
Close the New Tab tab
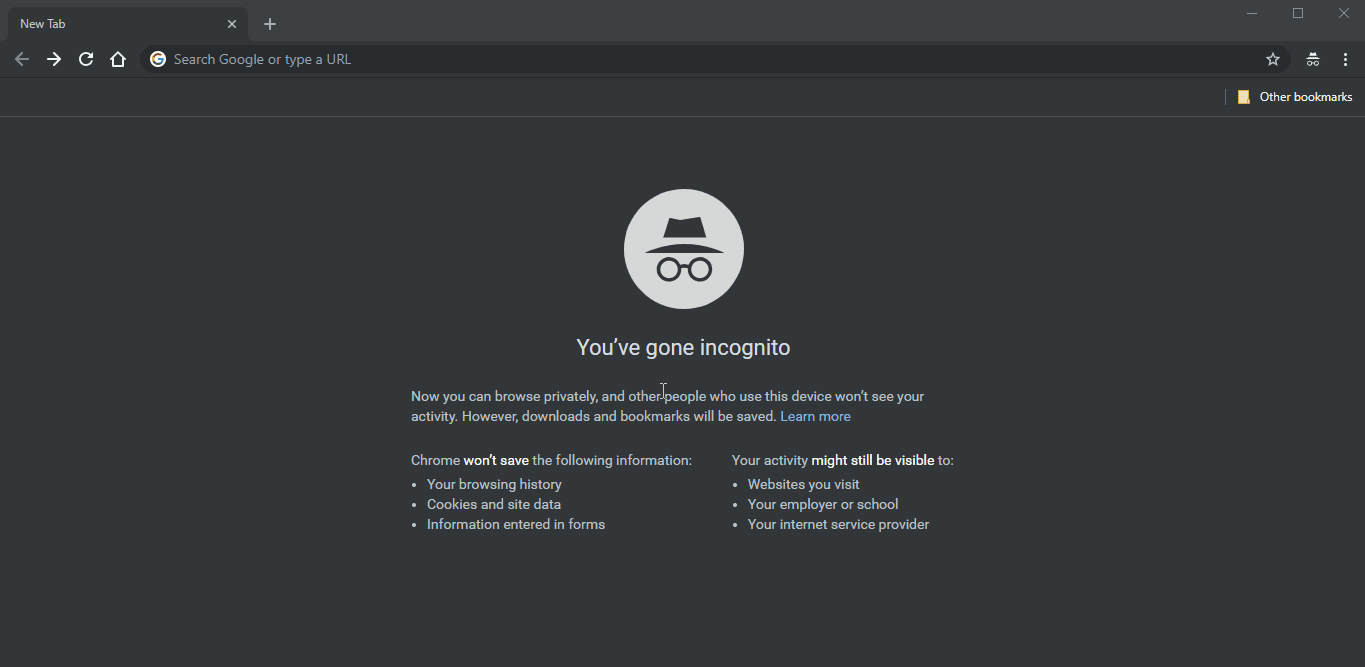[x=232, y=24]
